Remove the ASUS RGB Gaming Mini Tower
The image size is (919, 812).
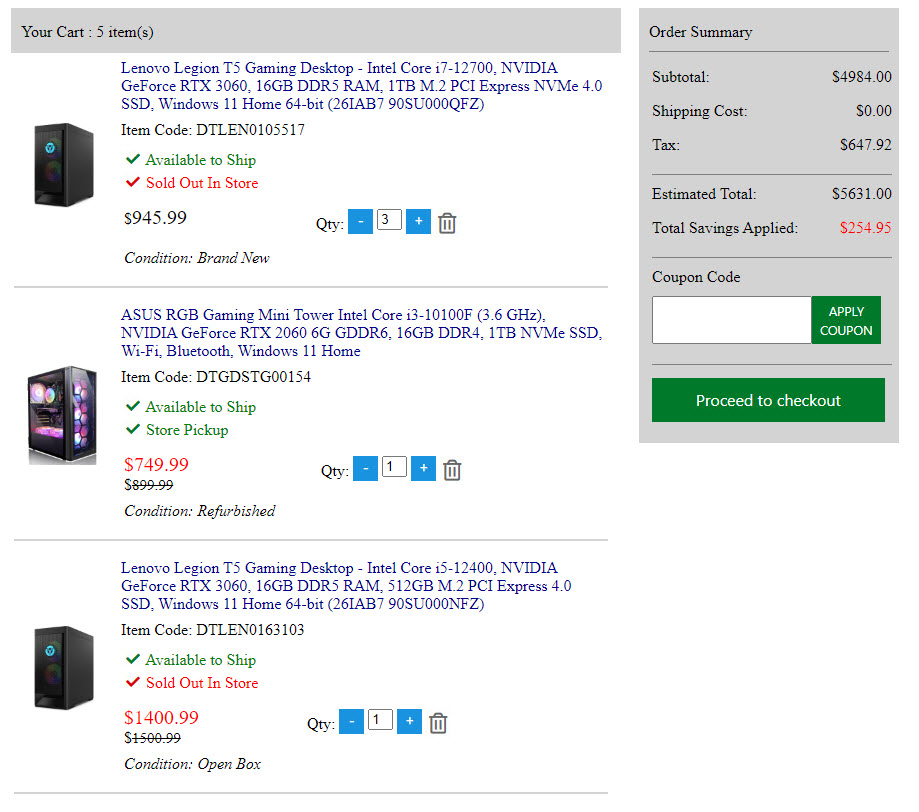452,470
